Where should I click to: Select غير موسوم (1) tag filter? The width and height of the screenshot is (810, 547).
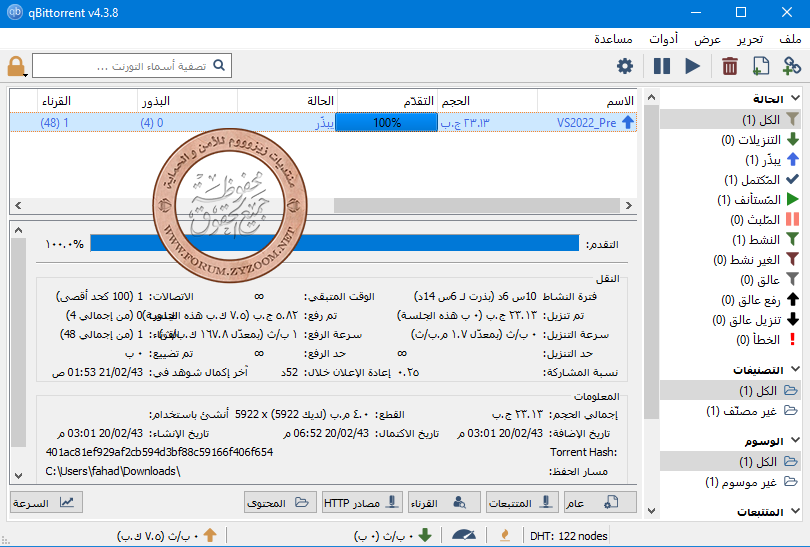(x=730, y=481)
